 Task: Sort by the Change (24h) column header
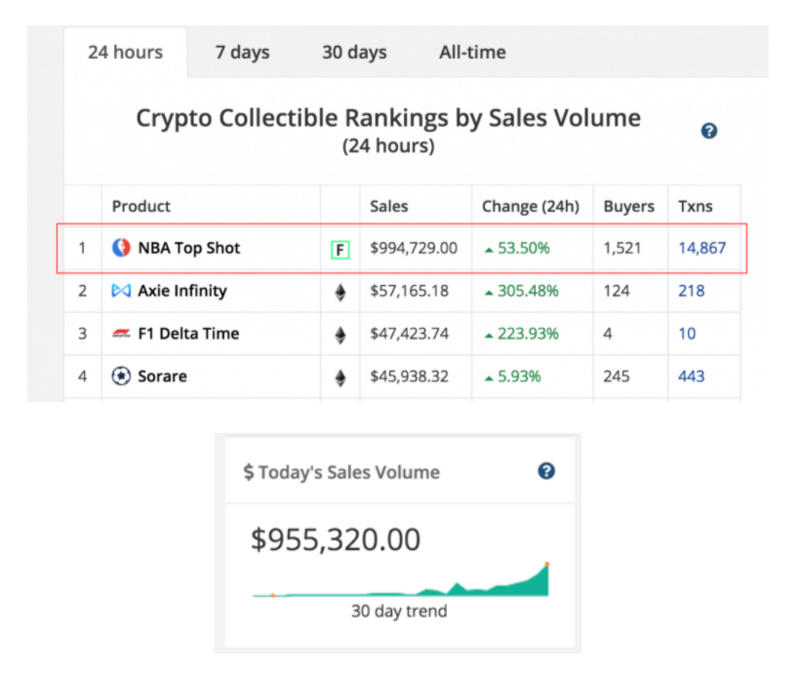530,206
